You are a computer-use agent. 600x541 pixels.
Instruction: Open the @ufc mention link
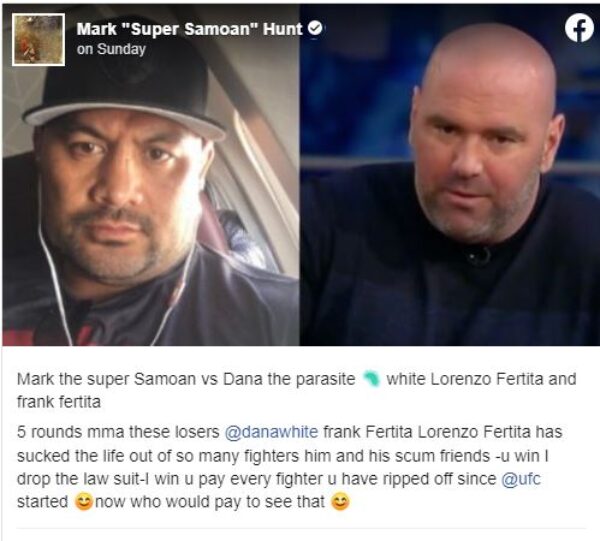pos(521,479)
